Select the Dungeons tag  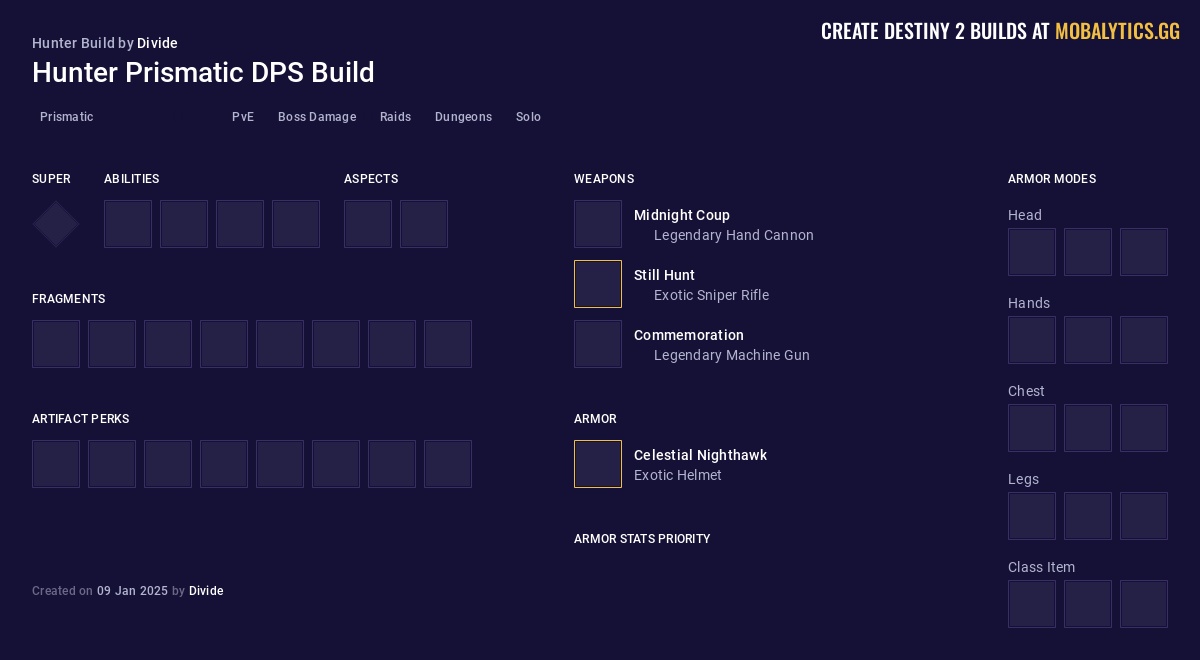pyautogui.click(x=463, y=117)
